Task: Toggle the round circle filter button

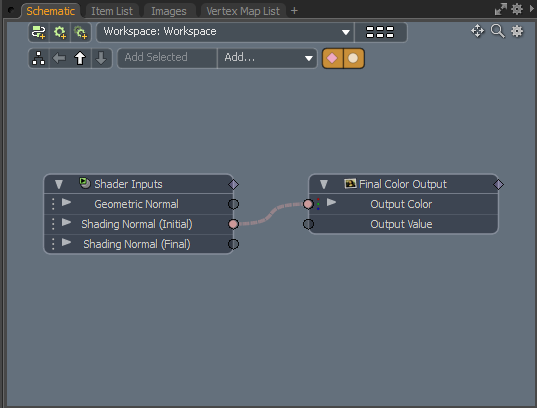Action: coord(353,58)
